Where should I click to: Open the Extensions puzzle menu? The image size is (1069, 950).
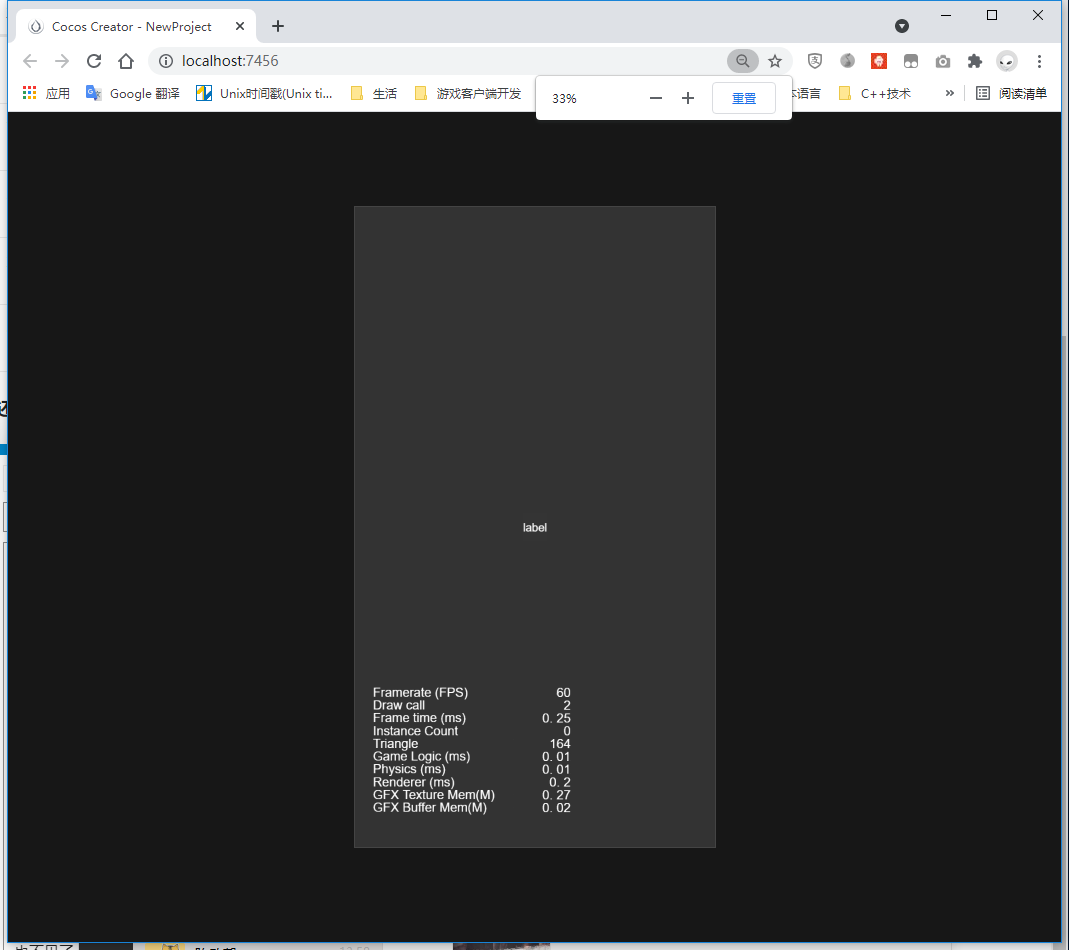tap(975, 61)
